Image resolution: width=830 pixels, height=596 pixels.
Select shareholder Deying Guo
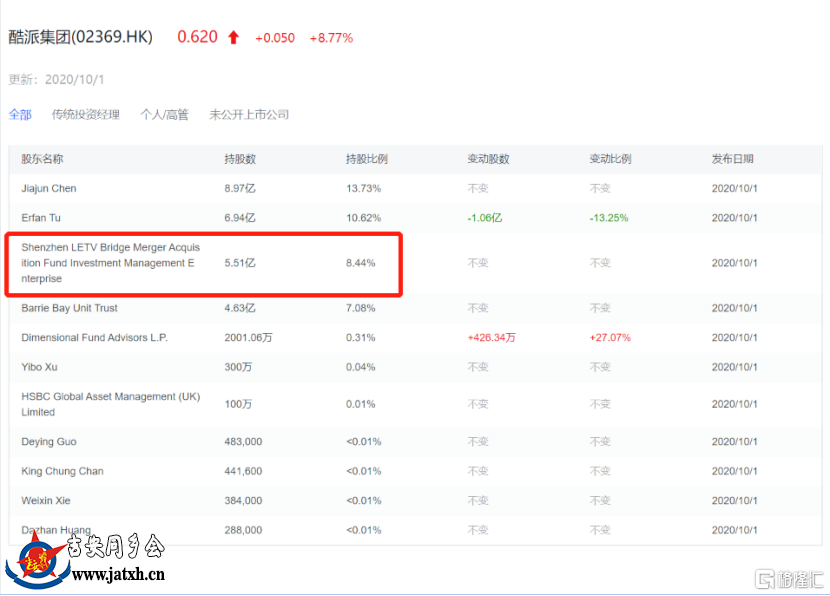[x=49, y=441]
